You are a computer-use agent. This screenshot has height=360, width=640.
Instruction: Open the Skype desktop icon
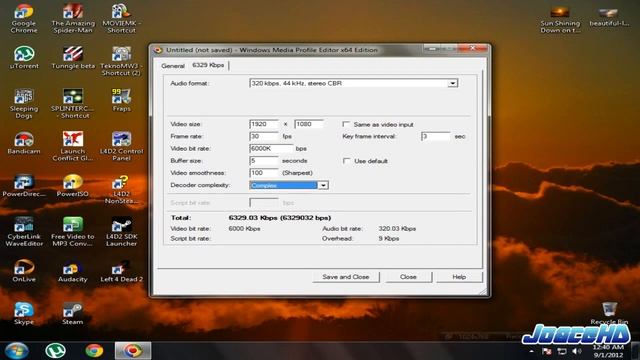point(24,313)
